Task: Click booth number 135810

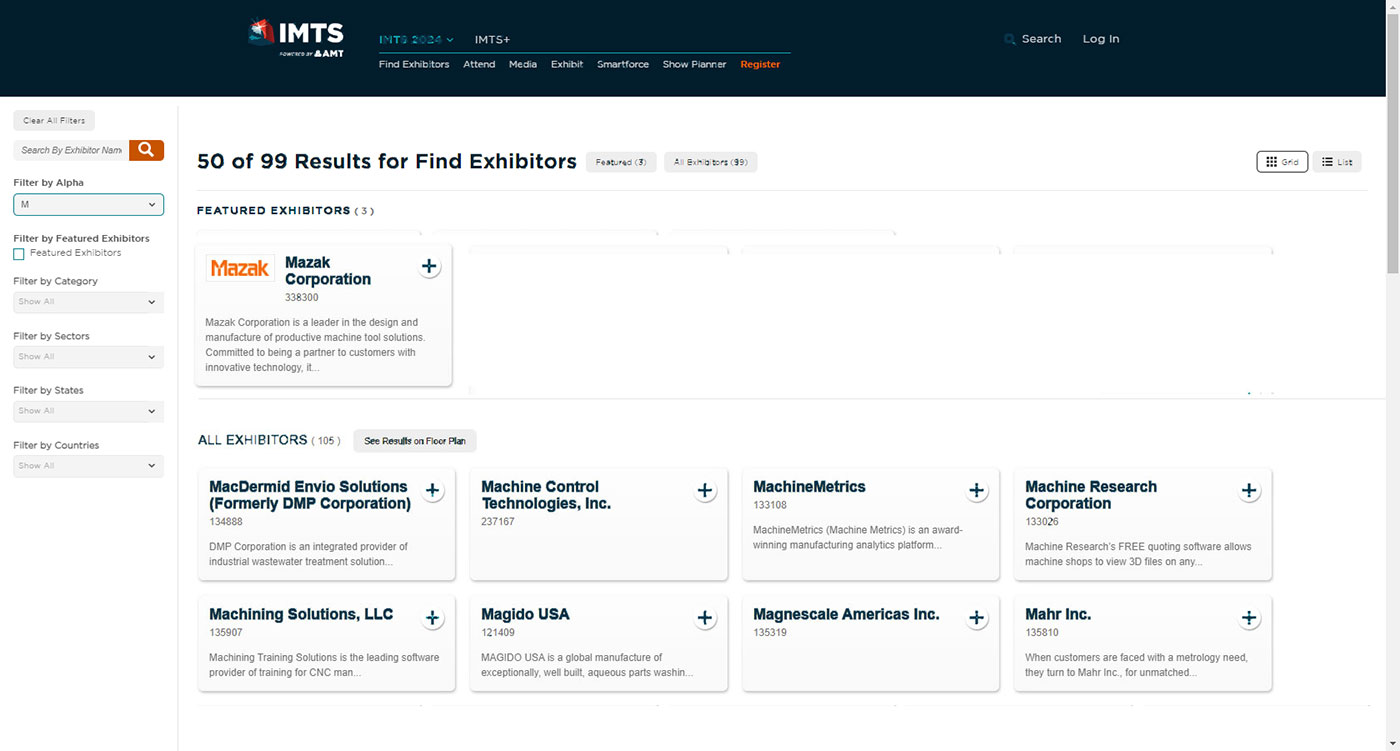Action: click(1042, 633)
